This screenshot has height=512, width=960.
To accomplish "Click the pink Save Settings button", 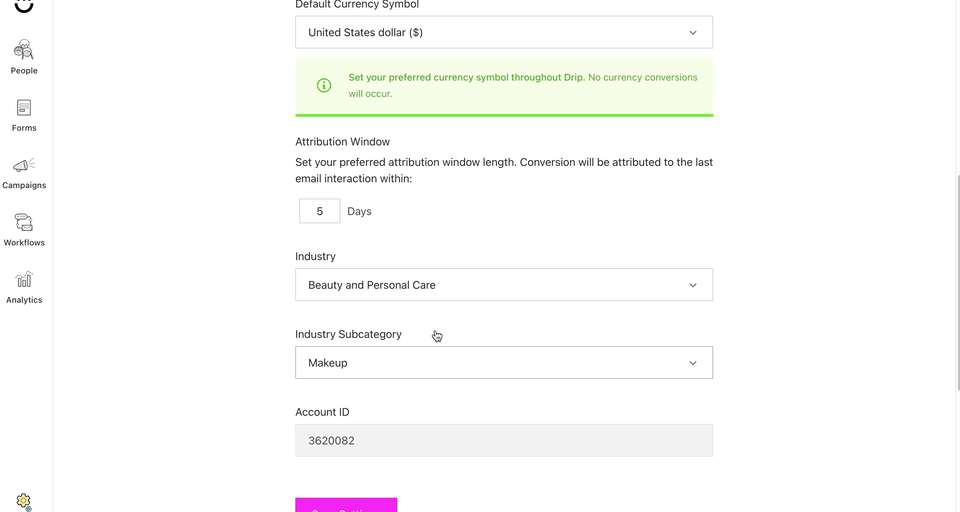I will click(346, 505).
